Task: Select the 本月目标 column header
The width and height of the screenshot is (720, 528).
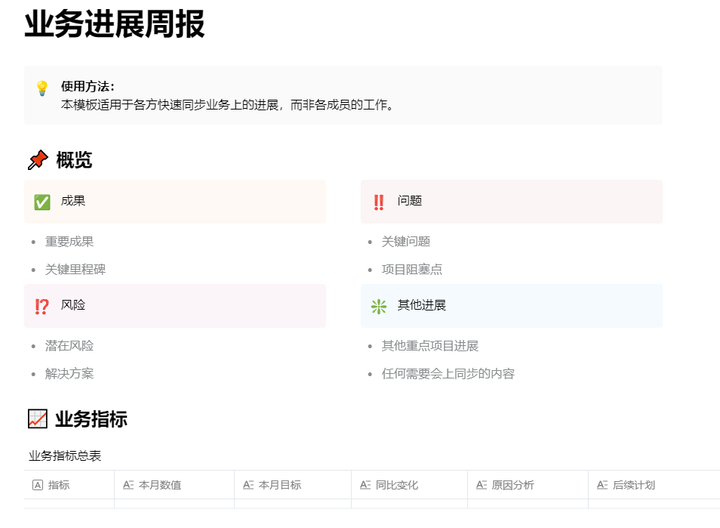Action: click(x=293, y=485)
